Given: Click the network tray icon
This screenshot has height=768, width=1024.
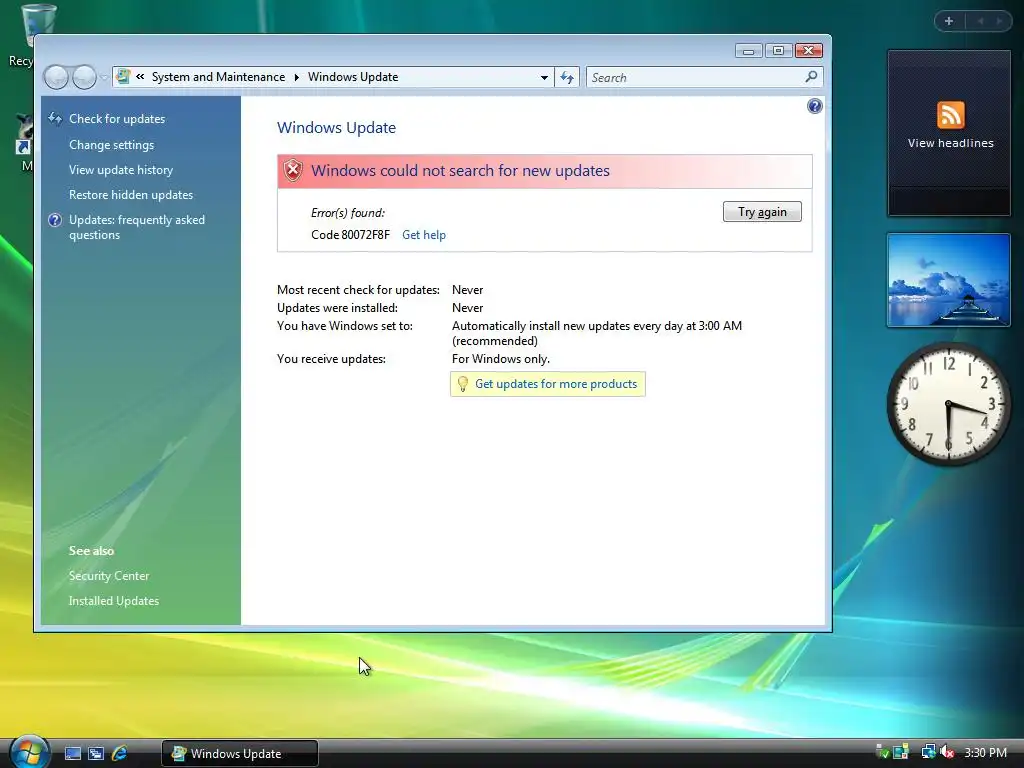Looking at the screenshot, I should [928, 752].
